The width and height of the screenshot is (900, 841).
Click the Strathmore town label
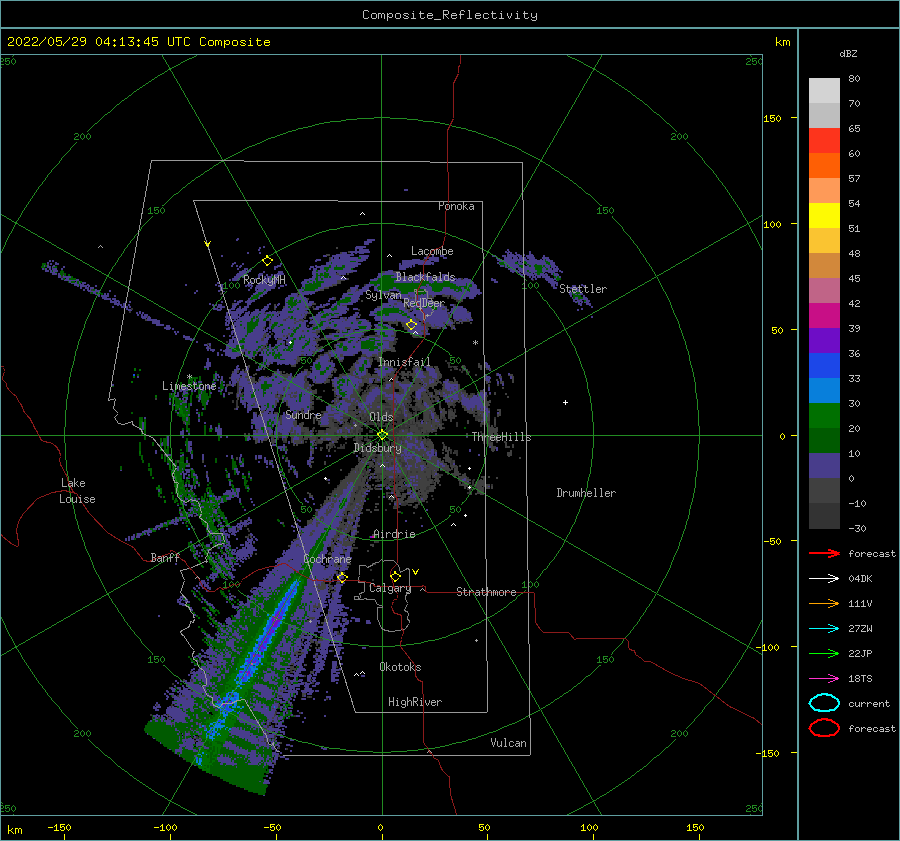pyautogui.click(x=486, y=592)
